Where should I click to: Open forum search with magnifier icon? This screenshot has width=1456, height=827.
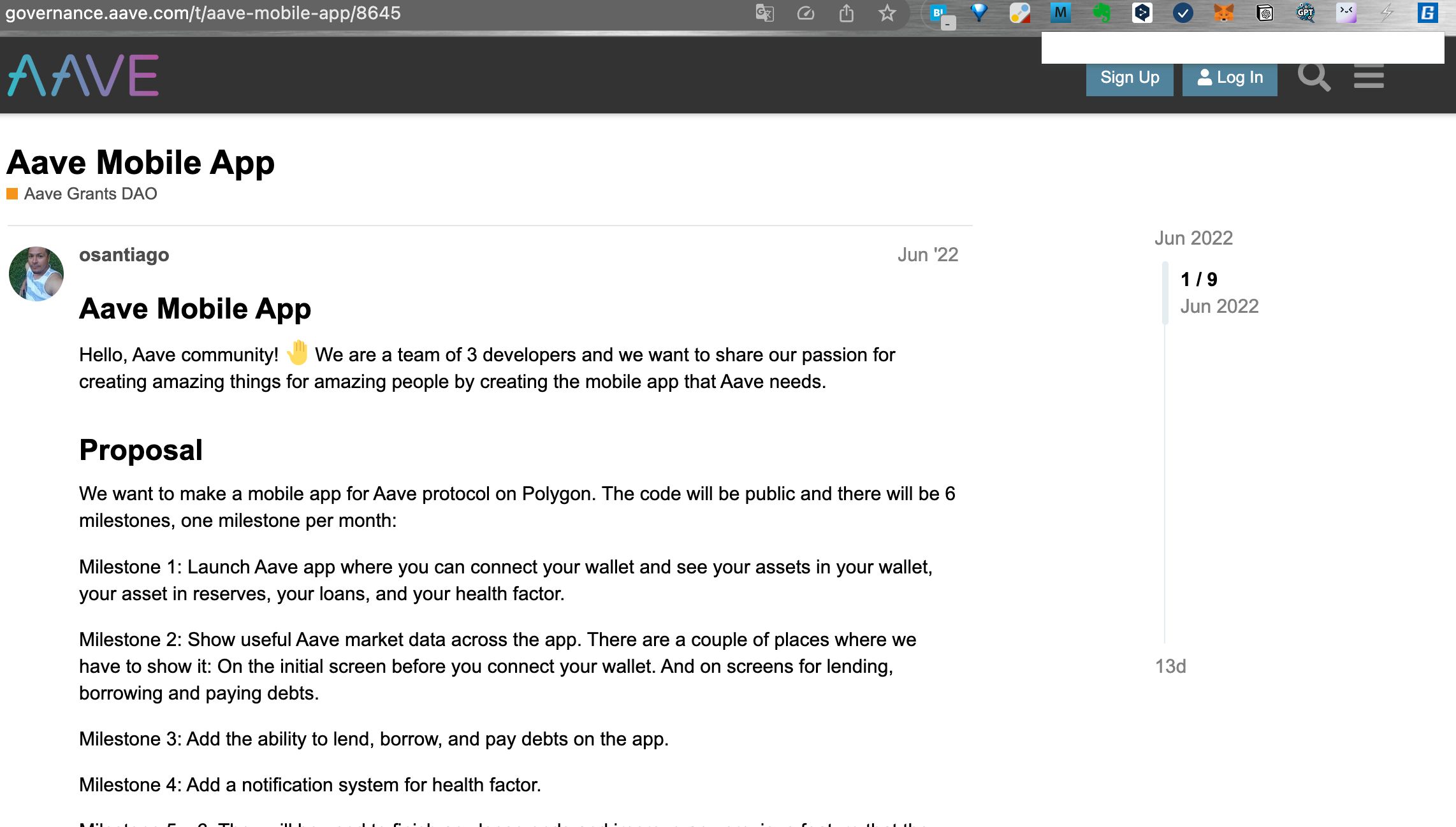pos(1314,77)
